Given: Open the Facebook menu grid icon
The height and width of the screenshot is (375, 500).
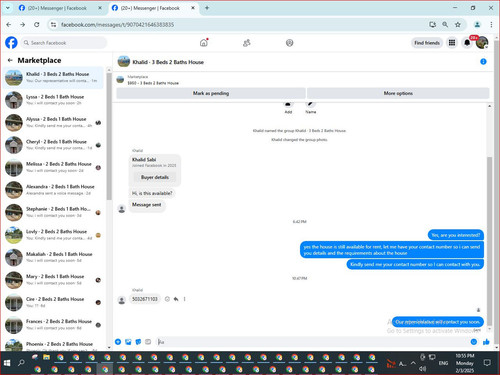Looking at the screenshot, I should point(452,43).
